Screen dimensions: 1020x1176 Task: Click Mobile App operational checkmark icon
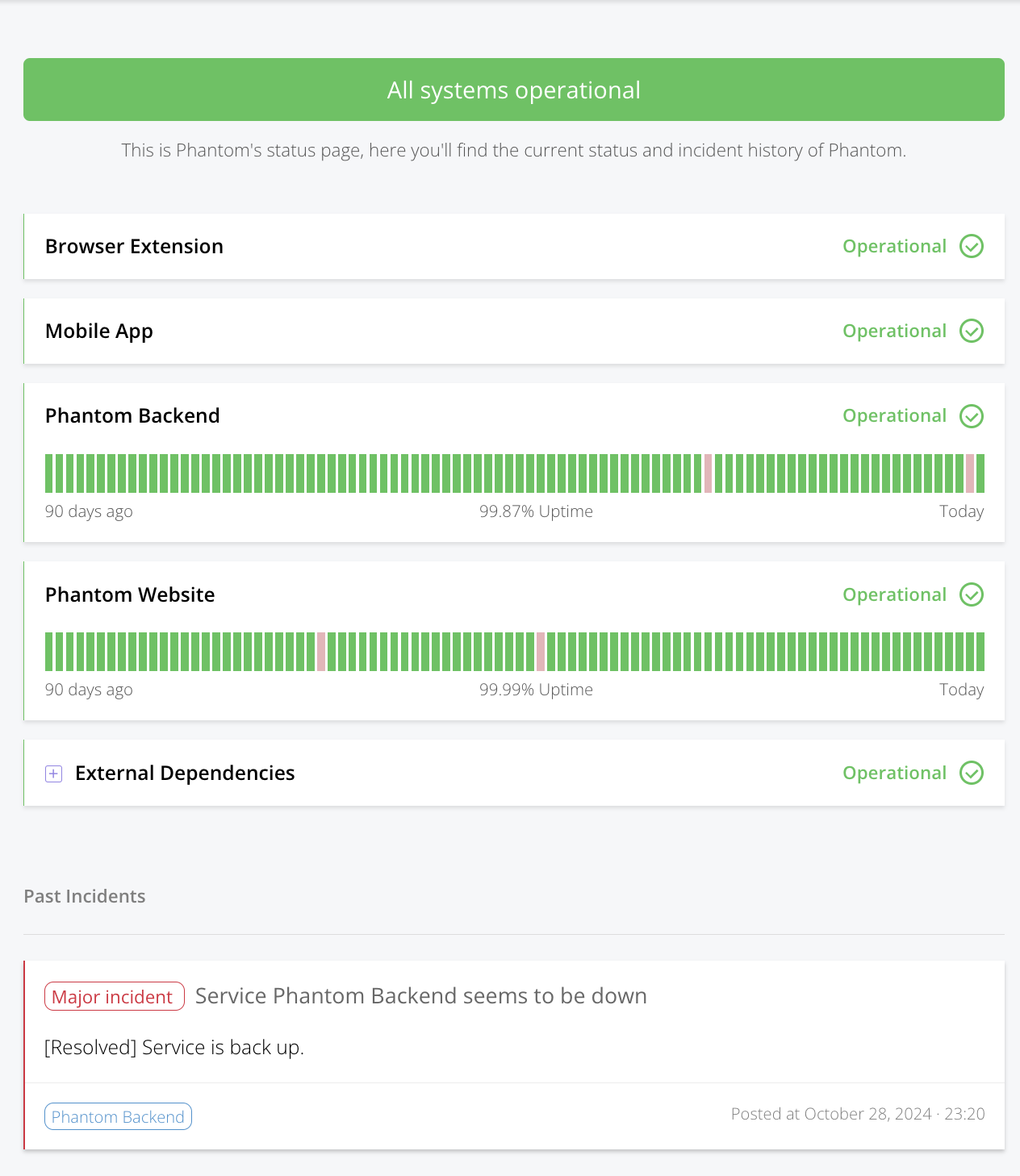coord(972,331)
